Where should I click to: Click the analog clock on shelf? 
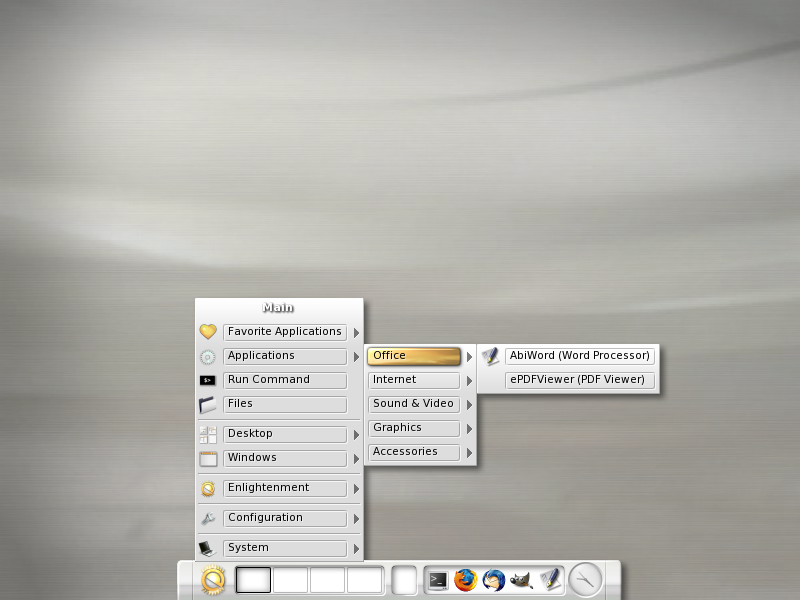tap(585, 580)
